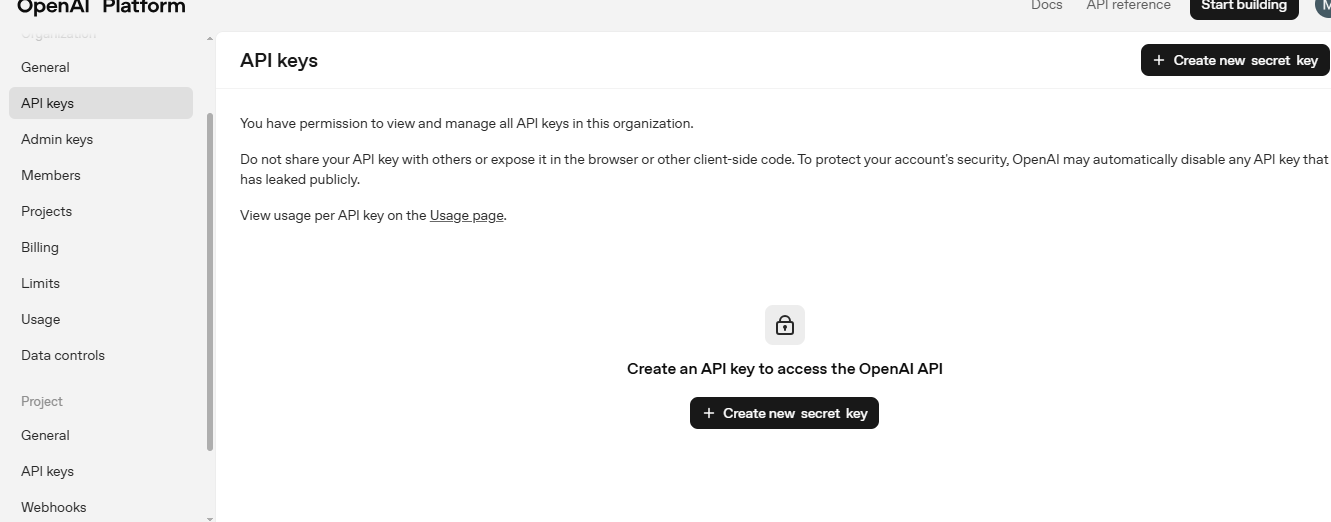
Task: Click the API keys page heading
Action: [x=279, y=60]
